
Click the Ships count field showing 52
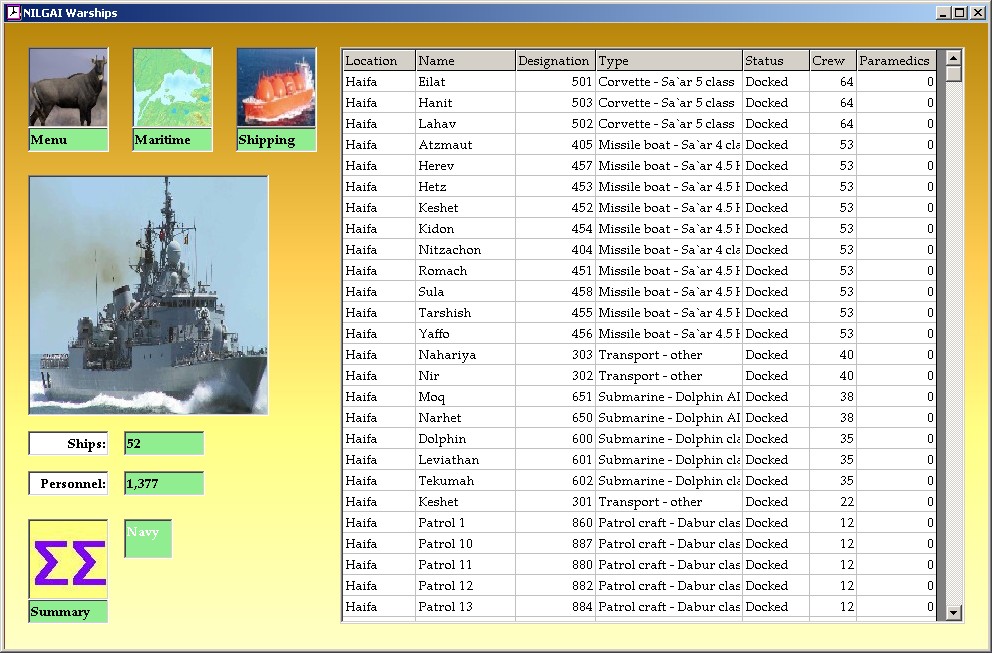tap(164, 444)
